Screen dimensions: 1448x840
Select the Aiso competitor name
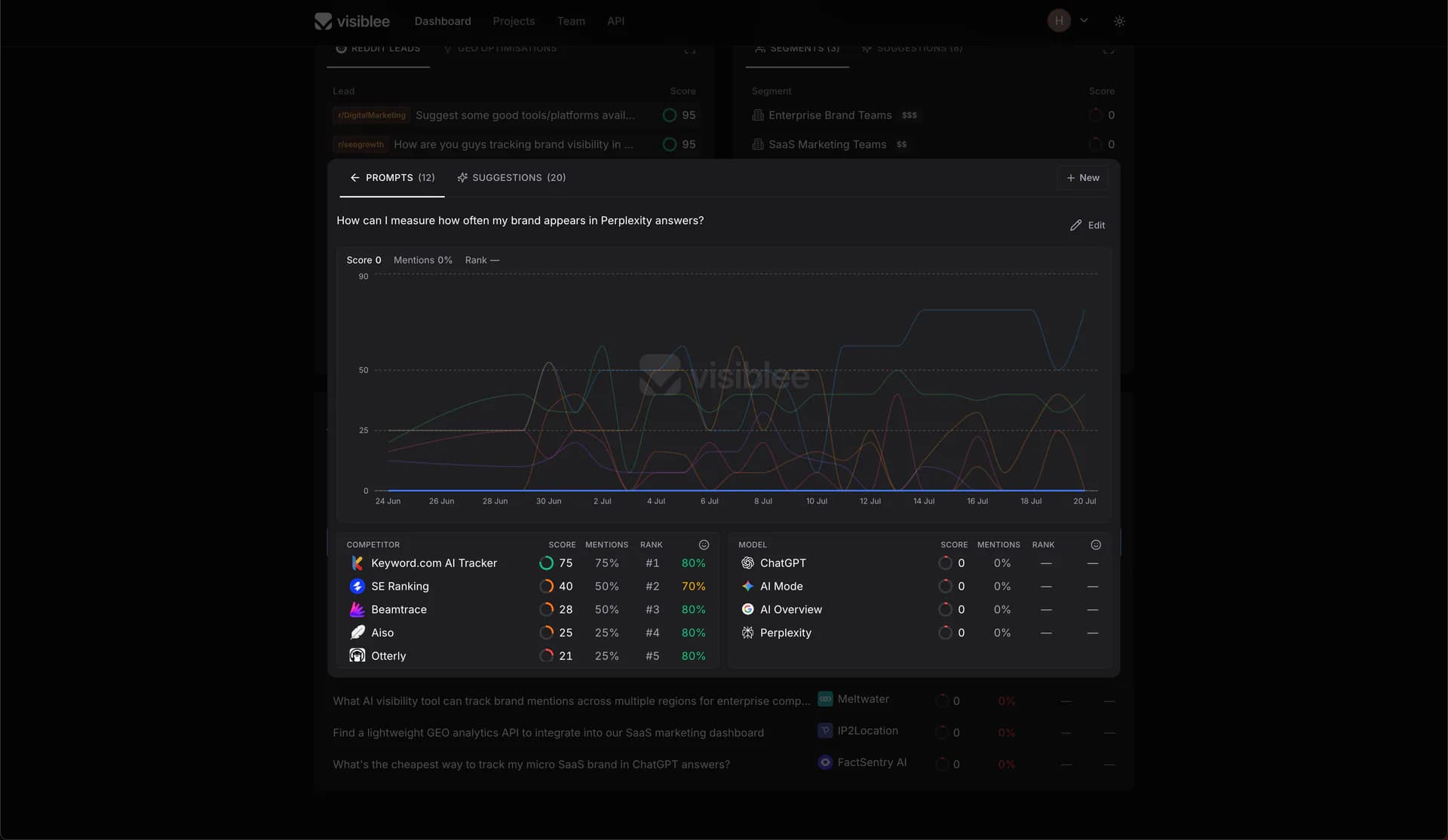point(382,633)
